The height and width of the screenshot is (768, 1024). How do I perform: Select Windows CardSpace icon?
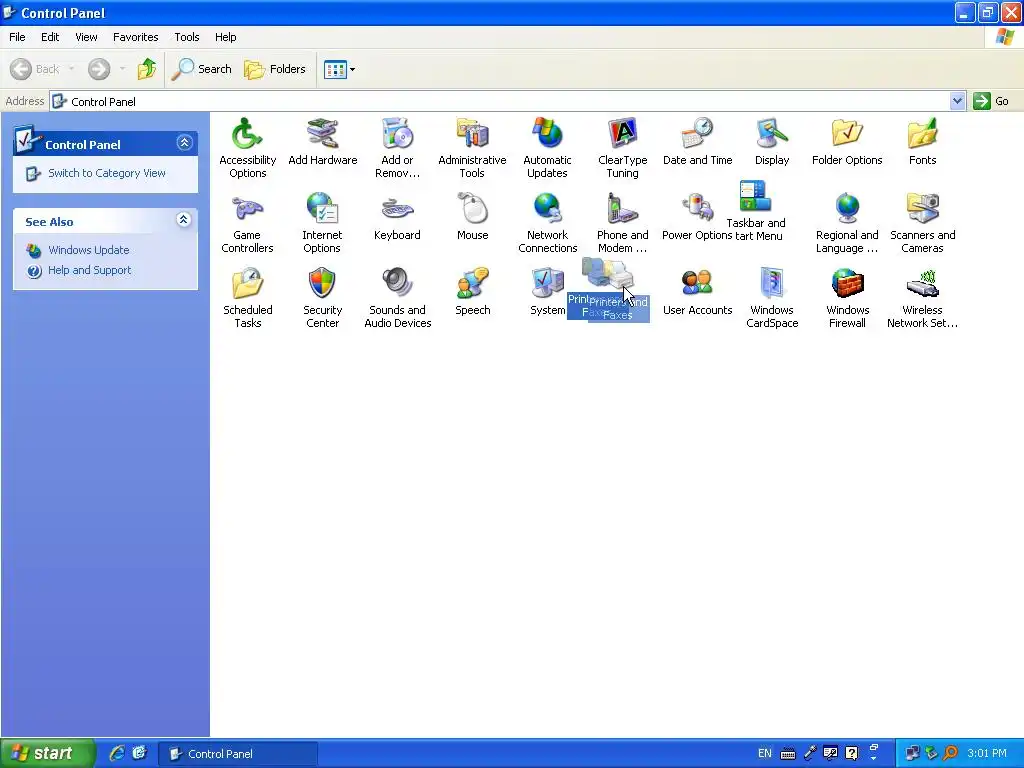pyautogui.click(x=772, y=285)
